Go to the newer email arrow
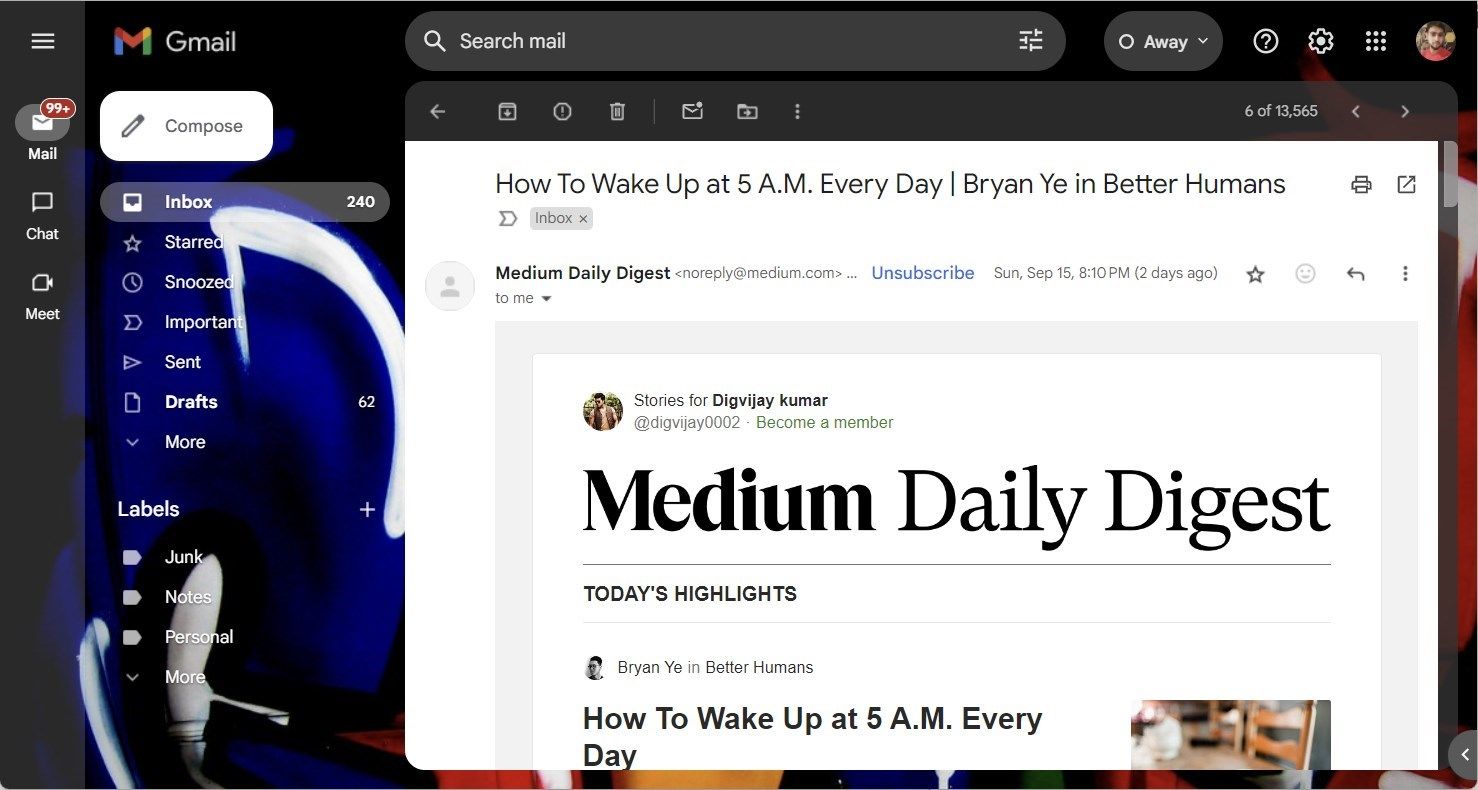Image resolution: width=1478 pixels, height=790 pixels. click(x=1356, y=111)
